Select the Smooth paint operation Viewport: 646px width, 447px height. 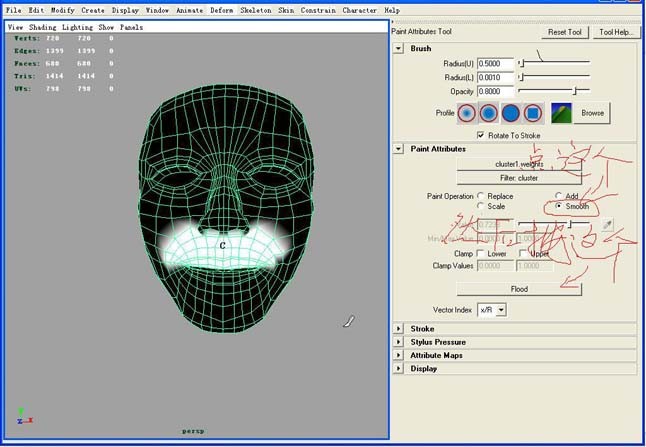tap(559, 206)
